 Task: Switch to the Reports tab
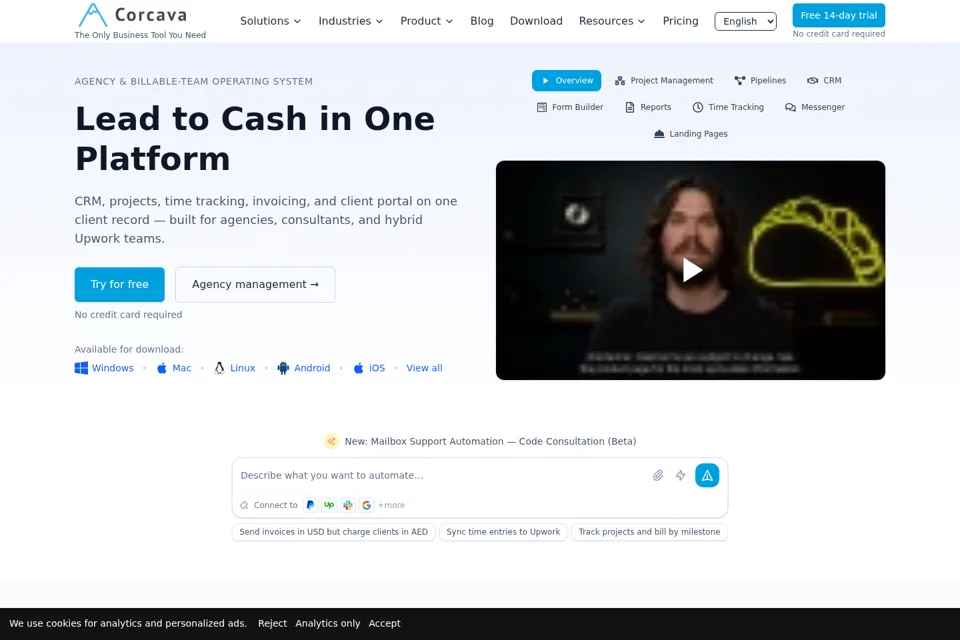(x=648, y=107)
